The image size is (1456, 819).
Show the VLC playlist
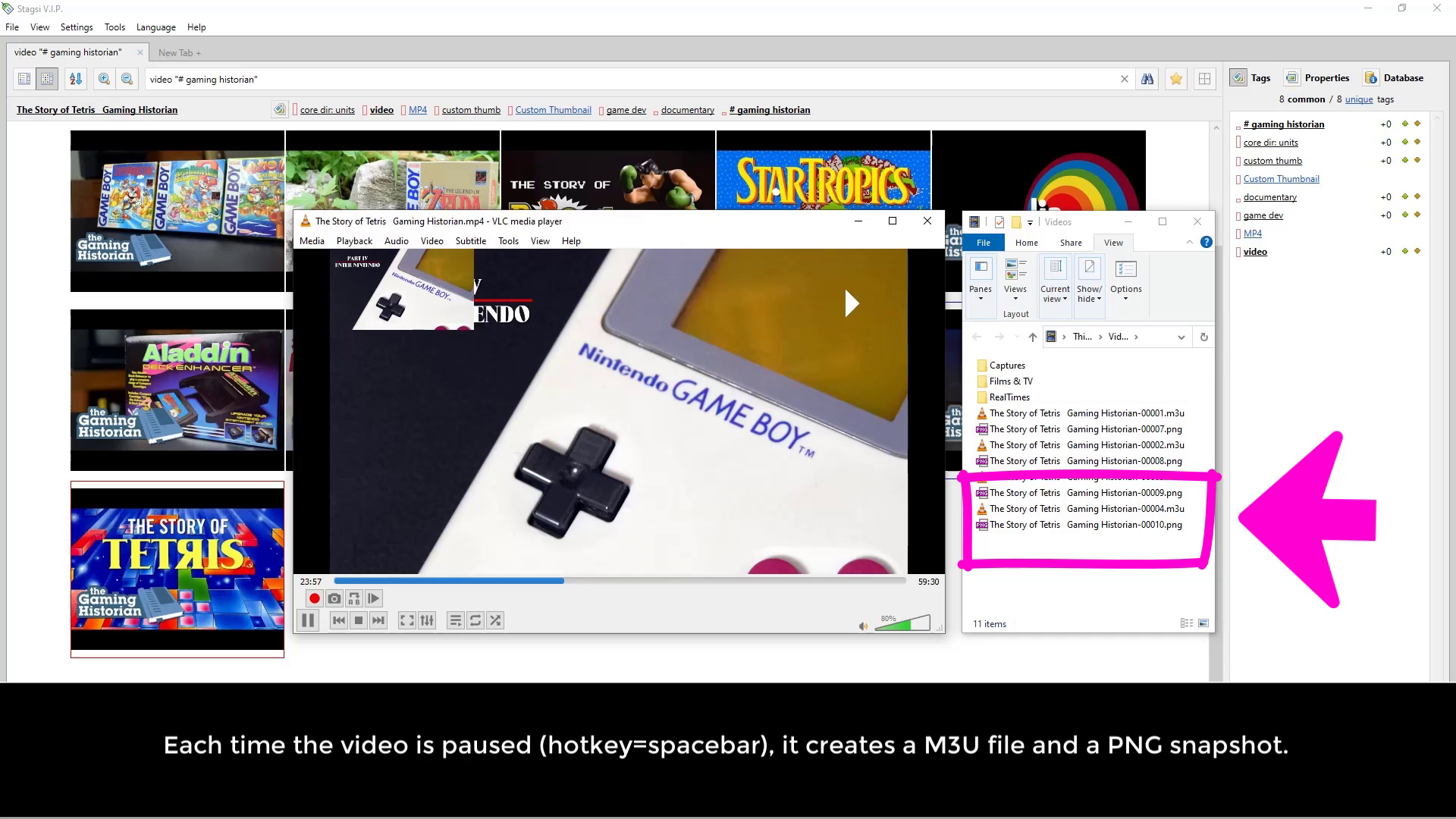pyautogui.click(x=455, y=620)
